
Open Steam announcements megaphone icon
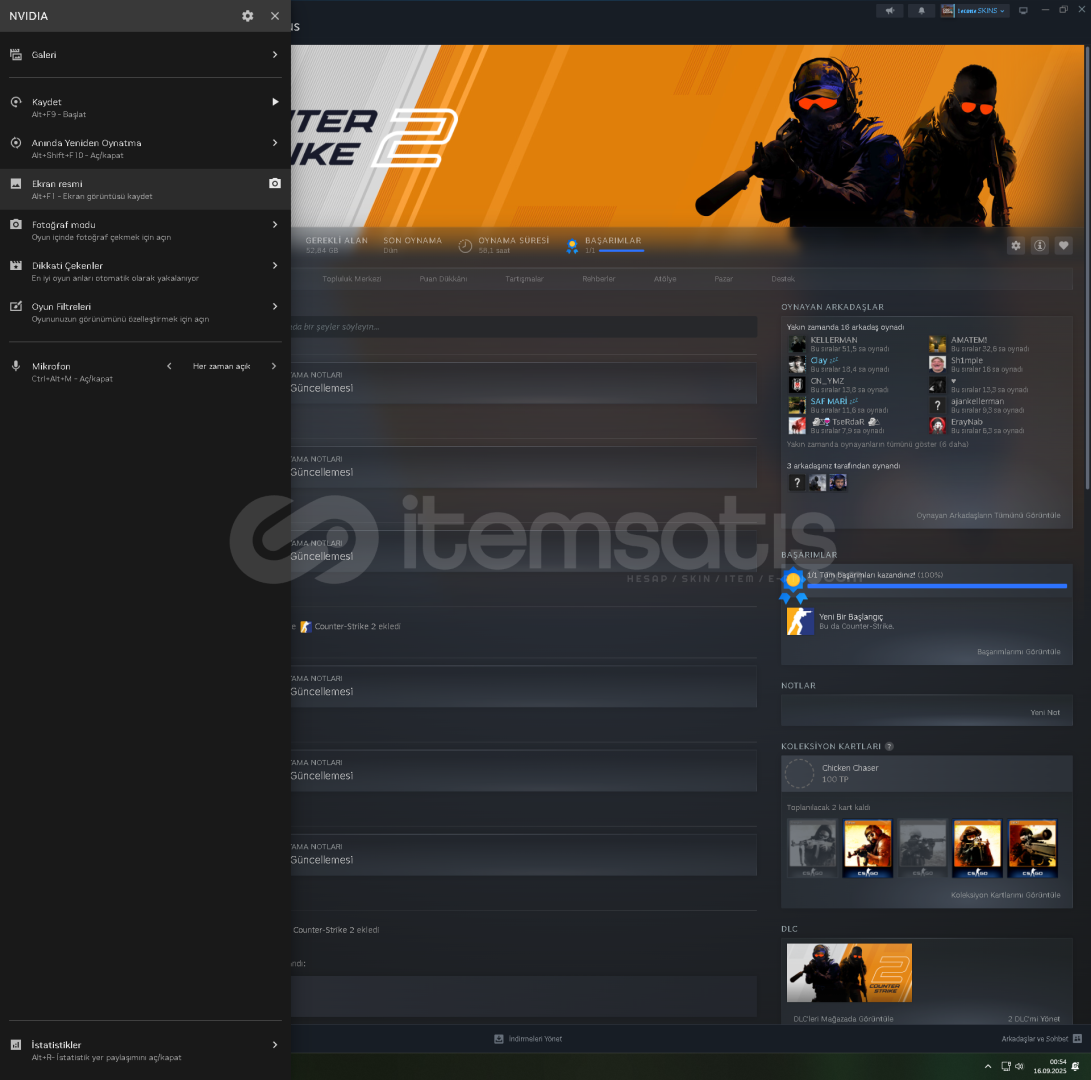pos(890,10)
